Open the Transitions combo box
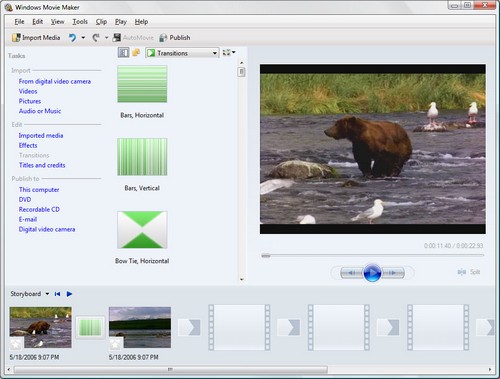 (182, 53)
